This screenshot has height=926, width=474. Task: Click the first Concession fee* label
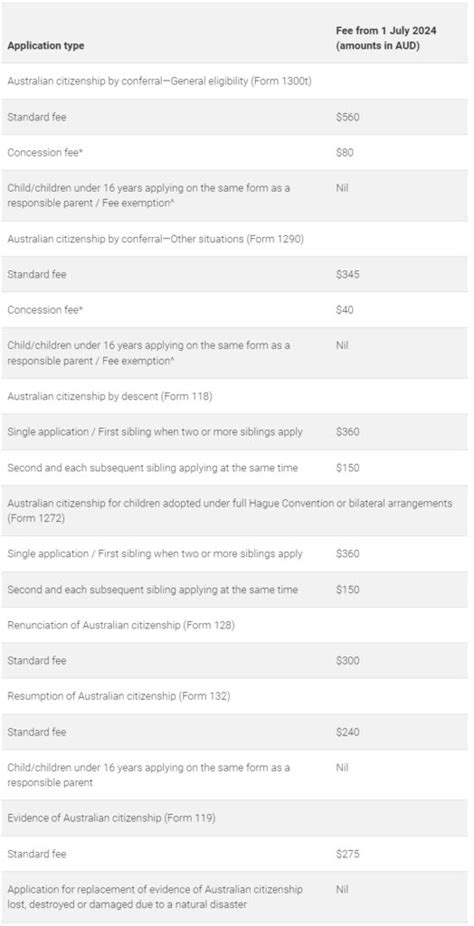[44, 152]
